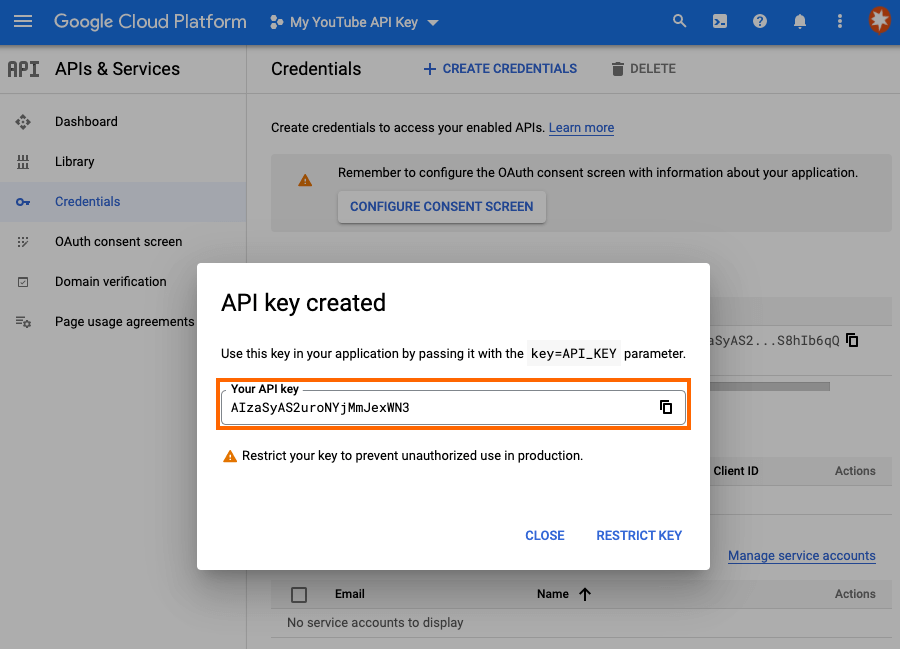The height and width of the screenshot is (649, 900).
Task: Click the Credentials page heading
Action: [x=316, y=69]
